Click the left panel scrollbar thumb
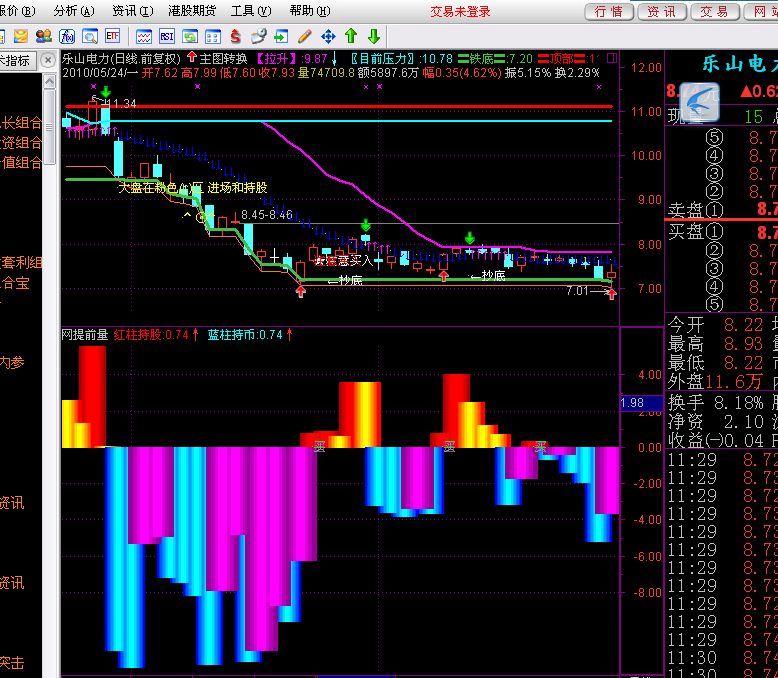778x678 pixels. pos(50,127)
